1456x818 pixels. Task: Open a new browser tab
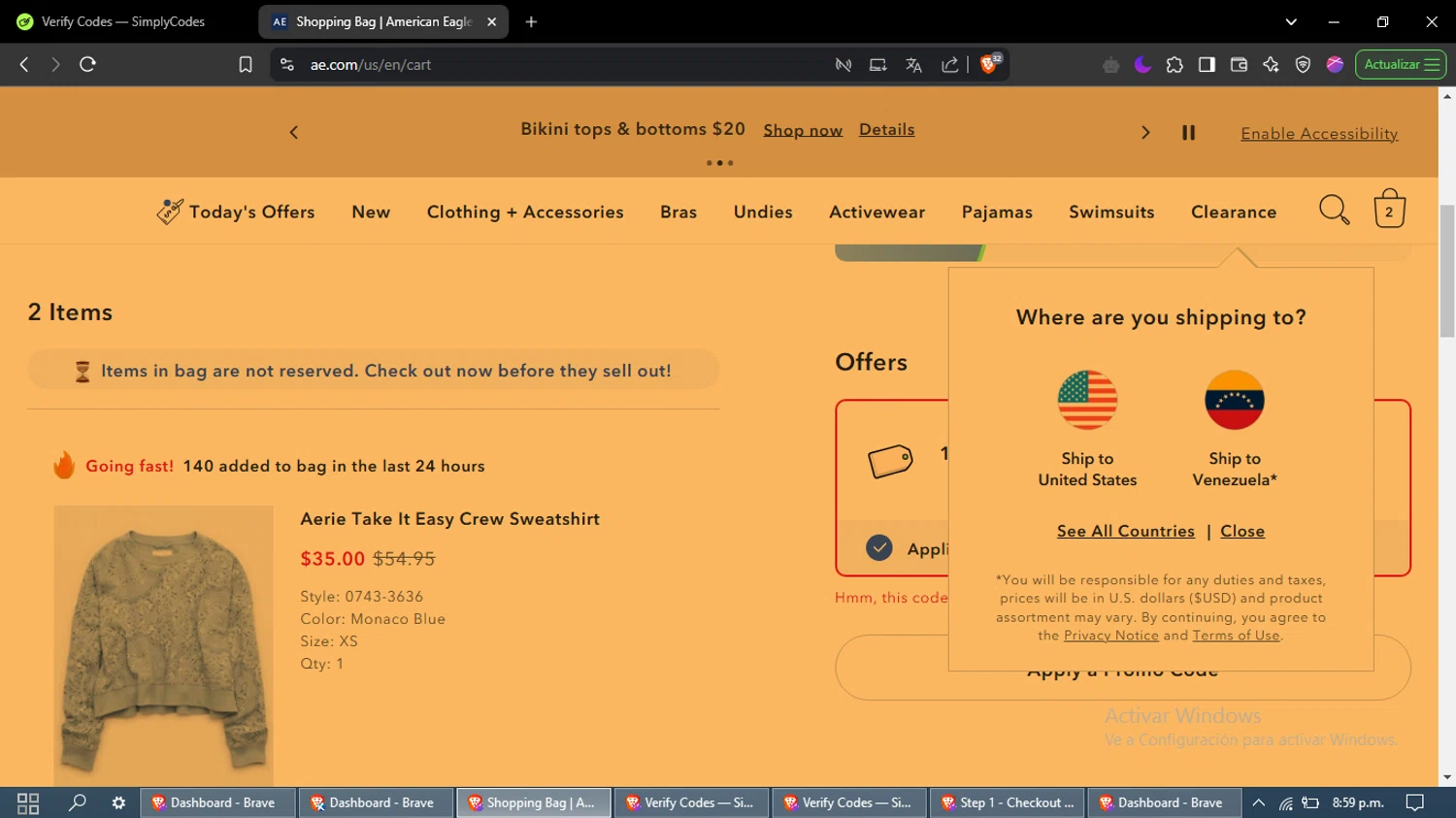pos(531,21)
